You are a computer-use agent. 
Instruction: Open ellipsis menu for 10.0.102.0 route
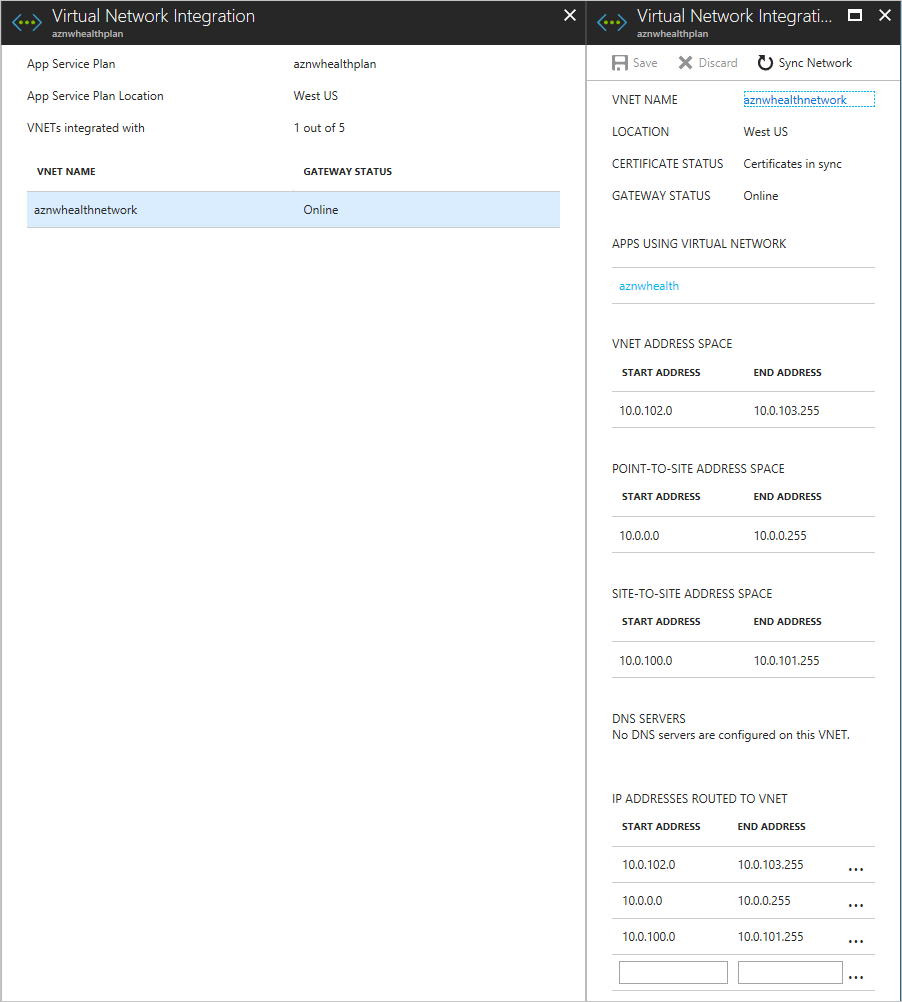click(x=856, y=870)
